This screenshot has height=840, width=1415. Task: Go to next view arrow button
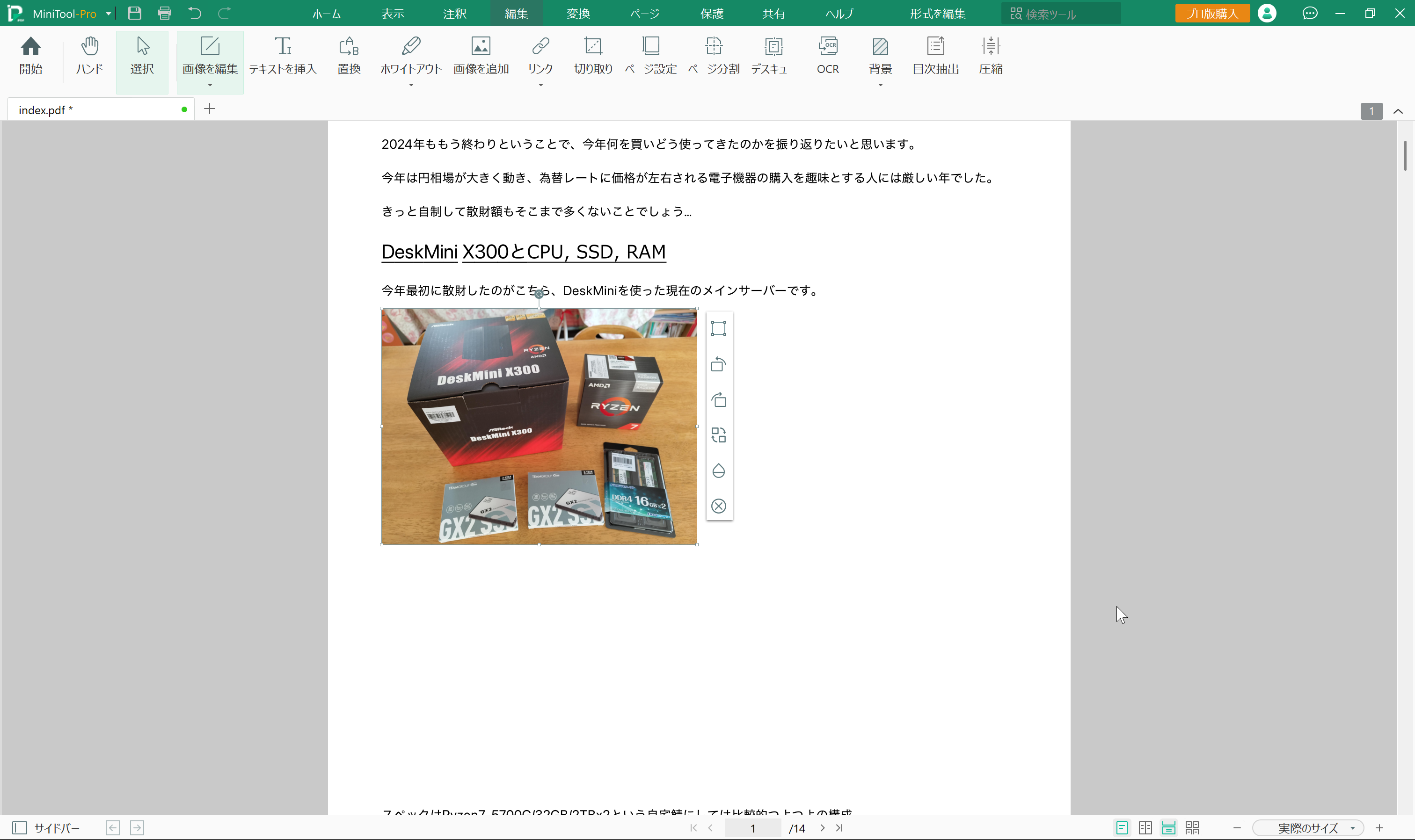(x=137, y=828)
